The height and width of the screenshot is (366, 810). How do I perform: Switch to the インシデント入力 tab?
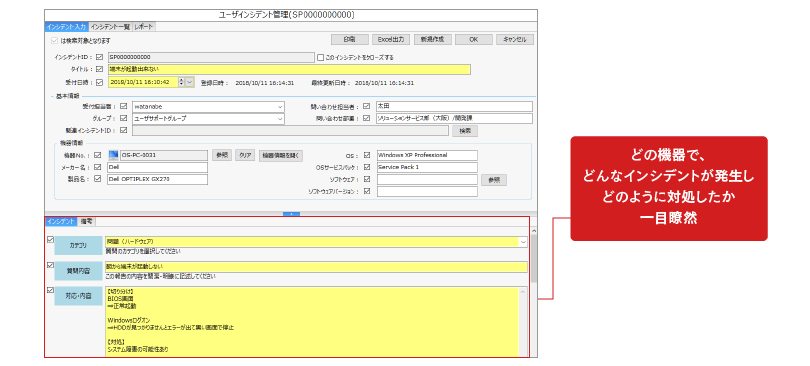(x=66, y=27)
